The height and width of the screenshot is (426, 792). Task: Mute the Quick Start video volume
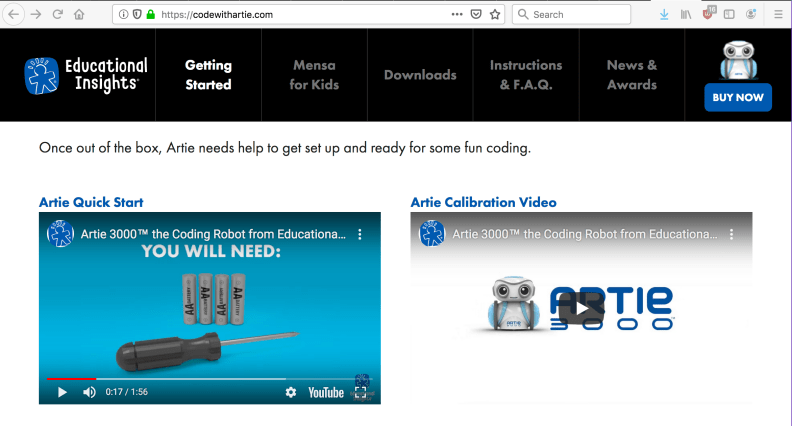tap(89, 392)
